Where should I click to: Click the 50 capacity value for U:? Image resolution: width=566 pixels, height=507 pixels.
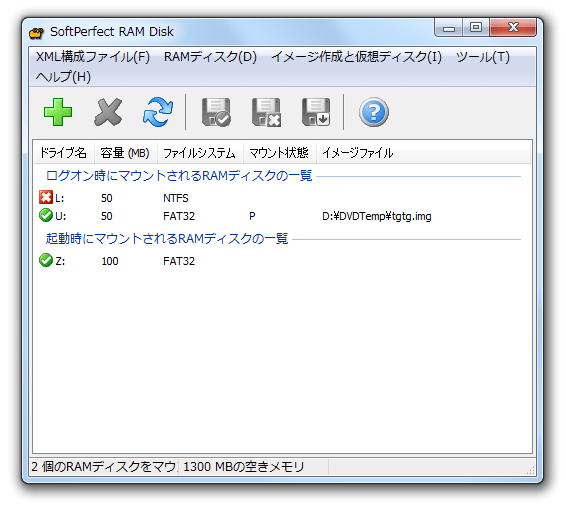tap(106, 216)
